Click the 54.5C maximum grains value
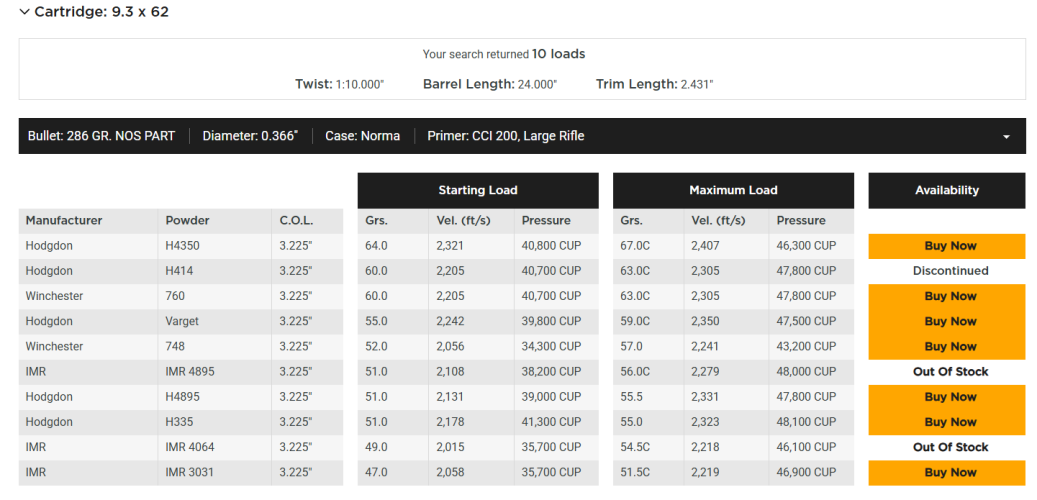 [x=636, y=447]
